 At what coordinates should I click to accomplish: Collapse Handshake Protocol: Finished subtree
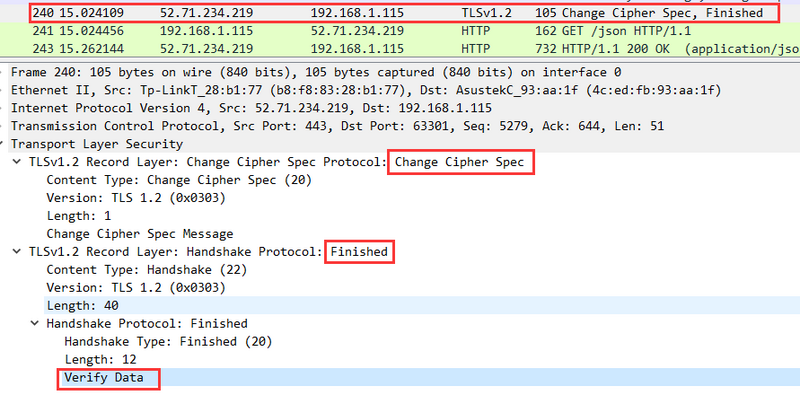[35, 324]
